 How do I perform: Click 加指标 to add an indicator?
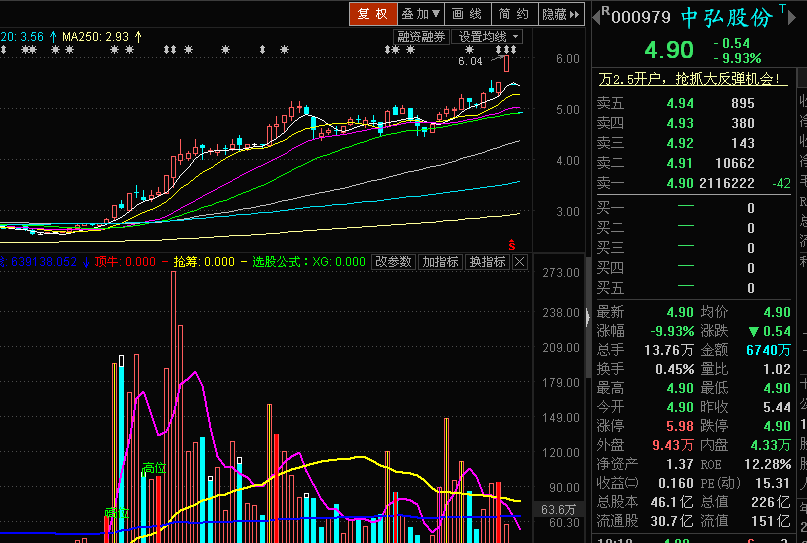tap(441, 261)
